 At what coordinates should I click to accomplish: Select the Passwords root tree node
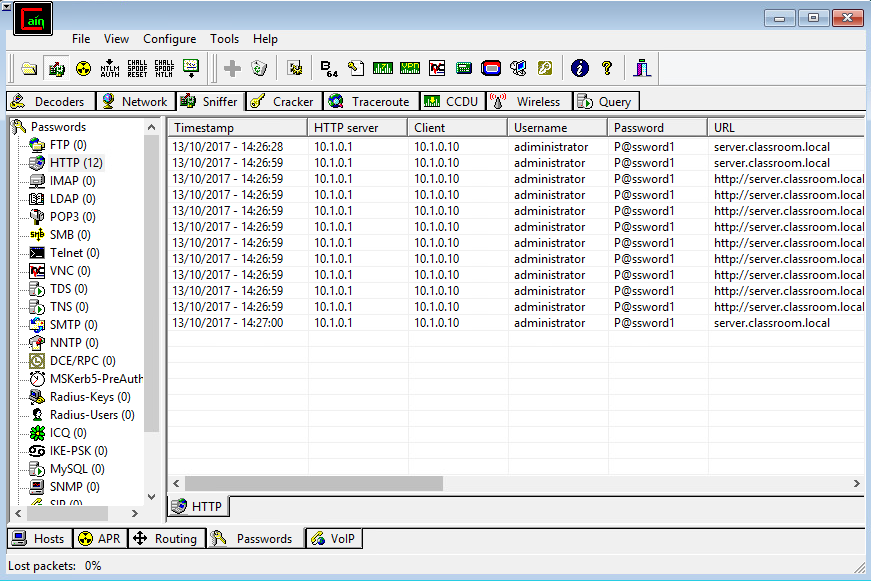[x=58, y=127]
